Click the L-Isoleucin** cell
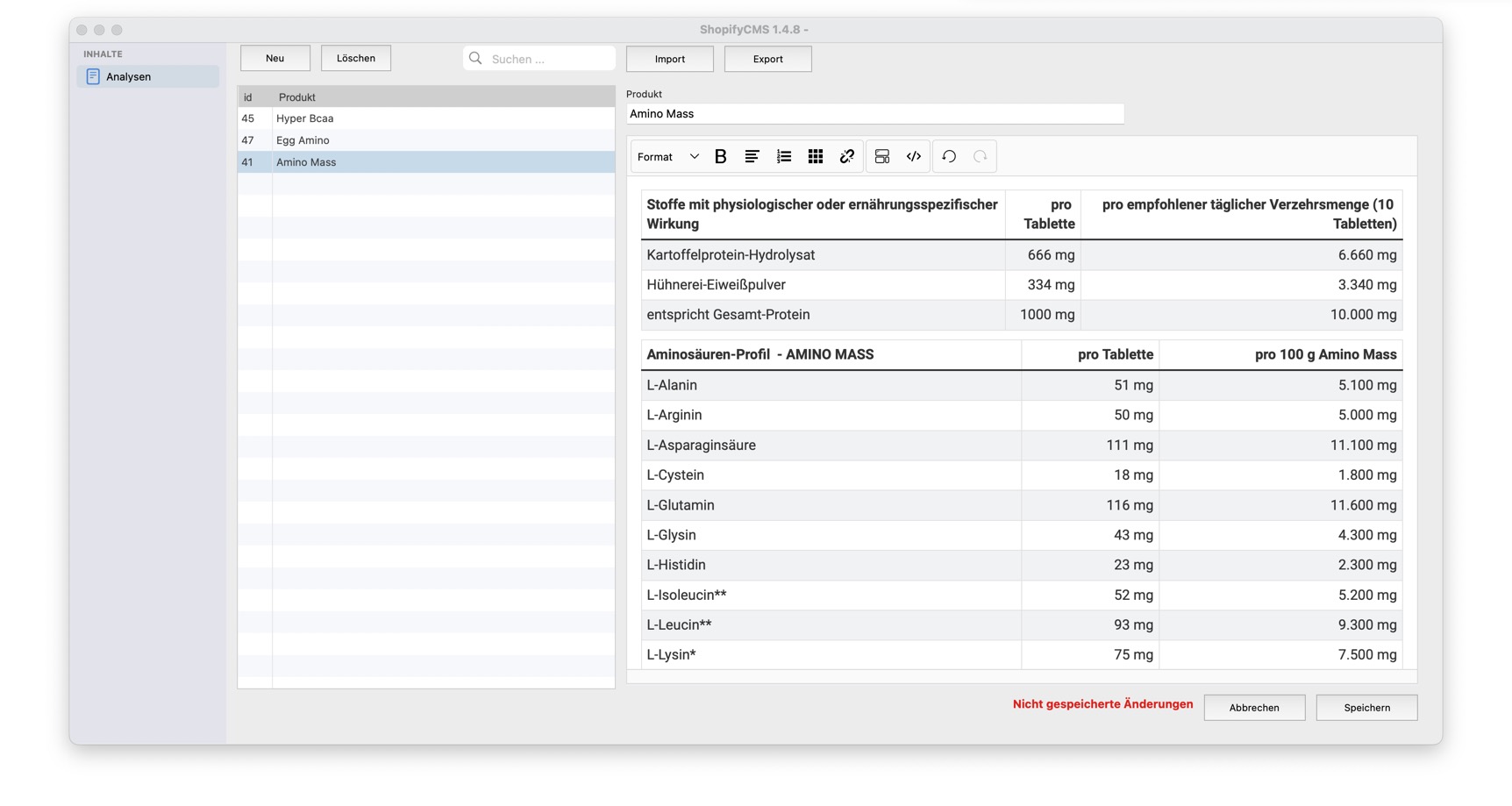Viewport: 1512px width, 806px height. tap(831, 595)
